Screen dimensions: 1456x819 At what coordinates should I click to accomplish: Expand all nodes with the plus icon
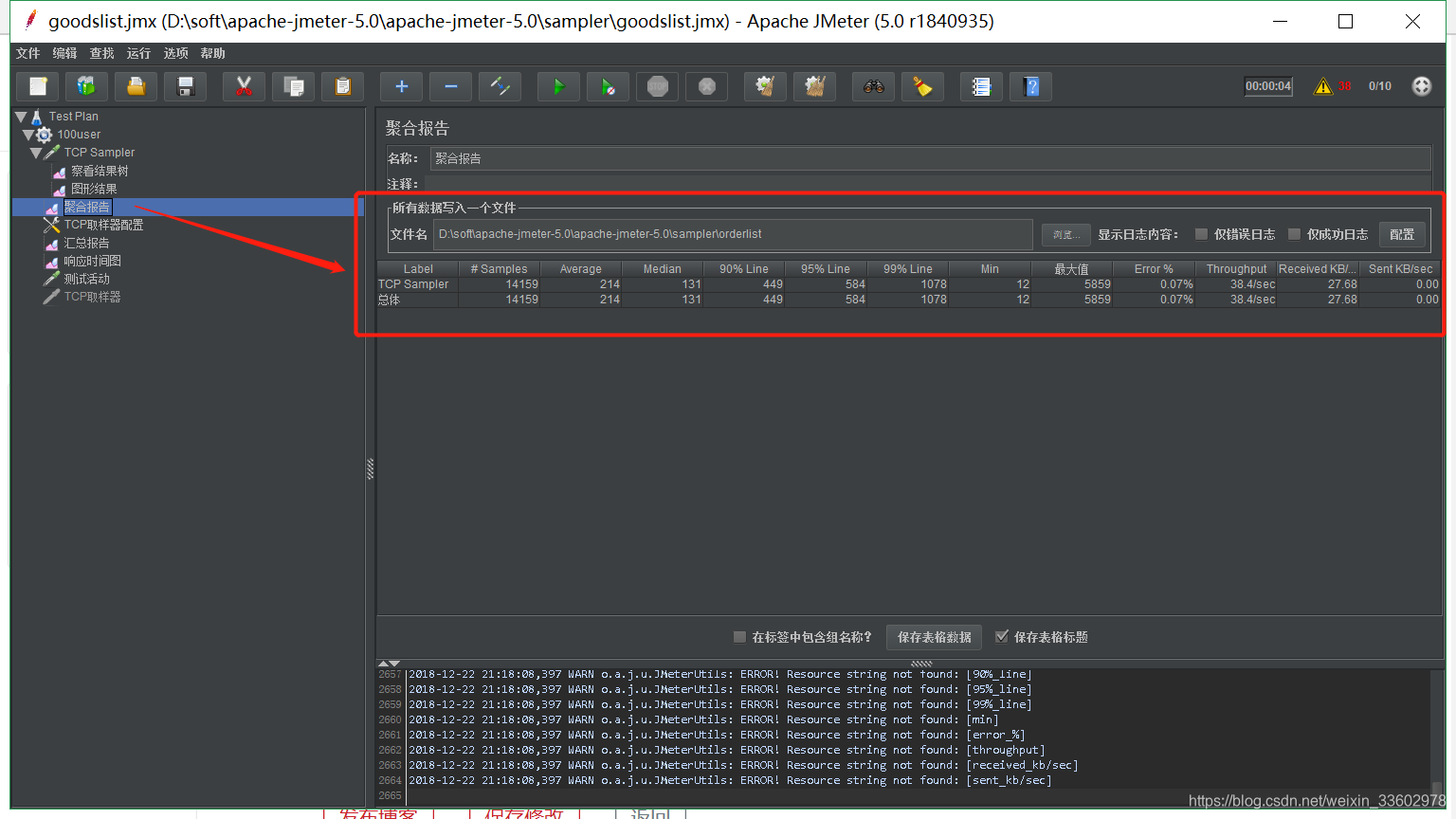pos(402,86)
